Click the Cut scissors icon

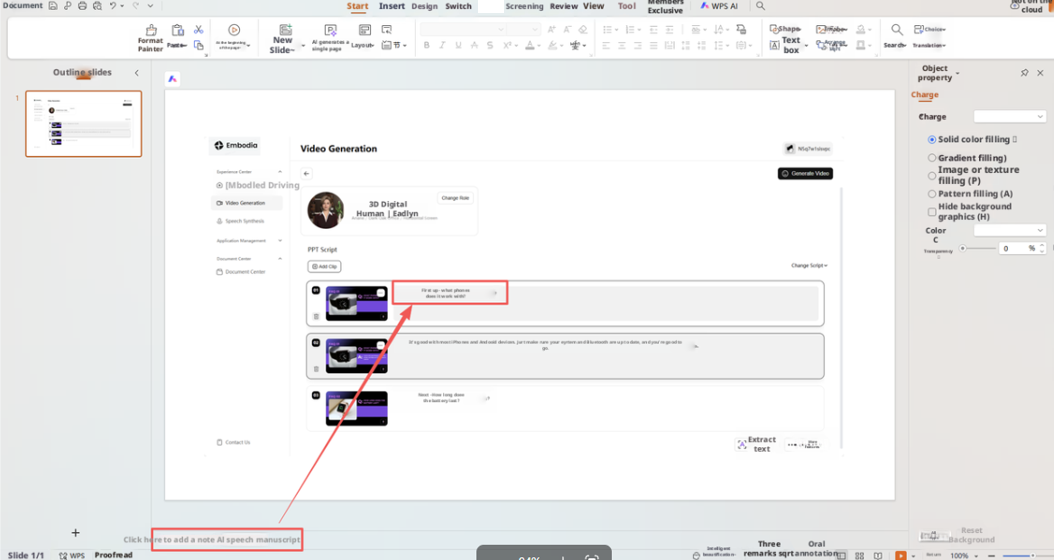point(198,30)
